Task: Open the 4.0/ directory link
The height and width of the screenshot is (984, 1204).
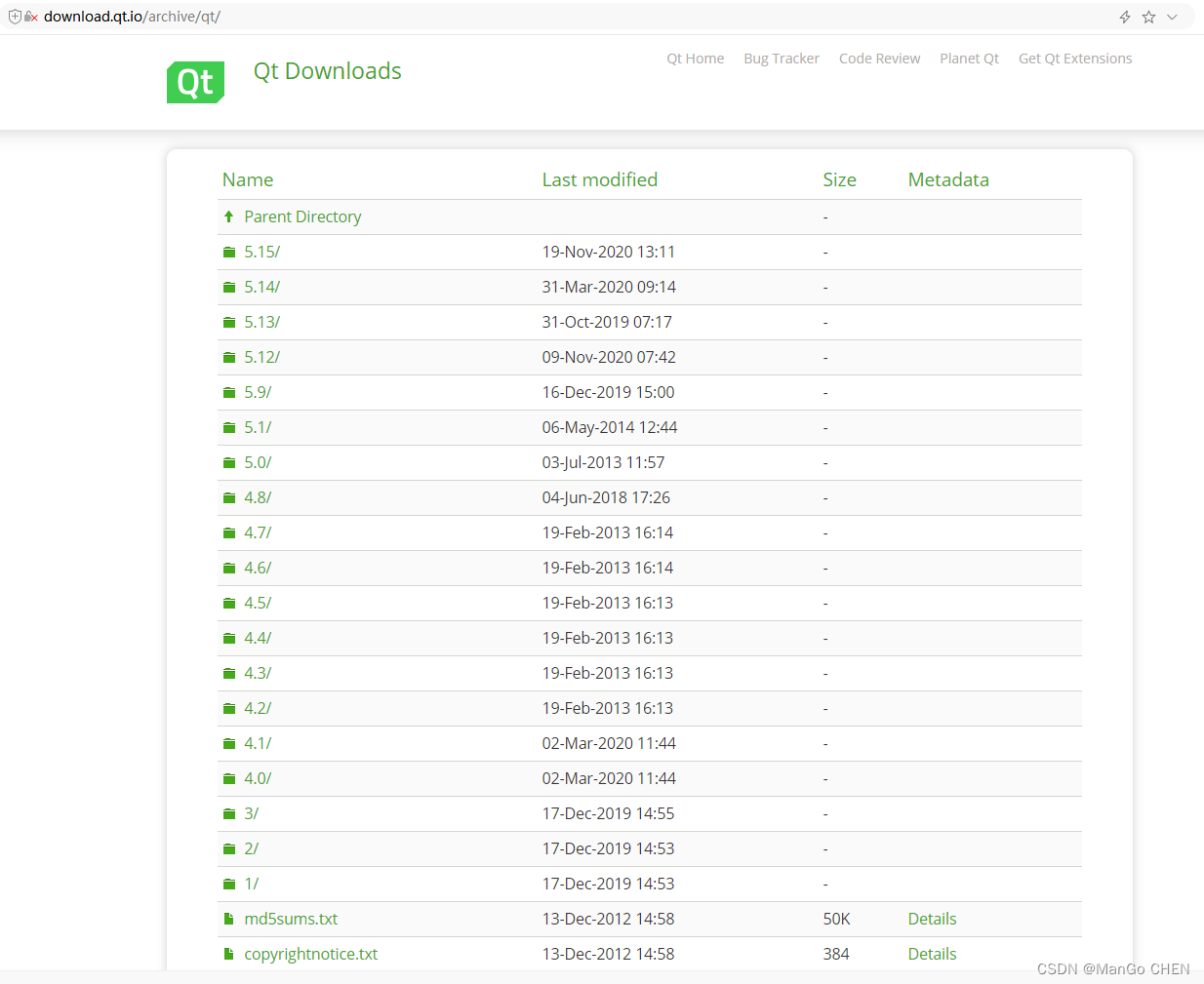Action: pyautogui.click(x=258, y=778)
